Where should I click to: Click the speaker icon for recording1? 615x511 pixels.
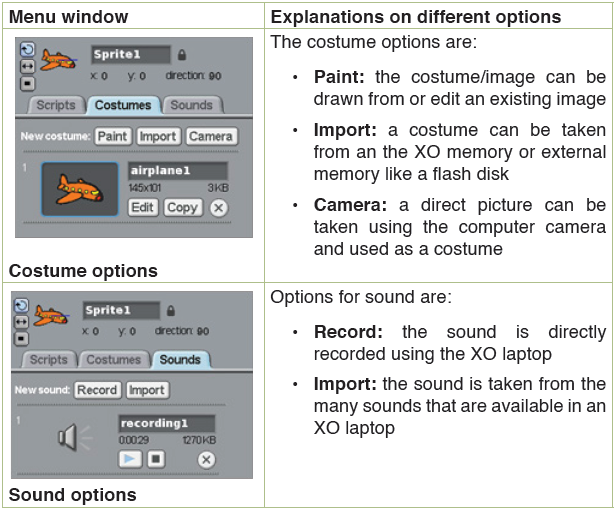pos(74,437)
